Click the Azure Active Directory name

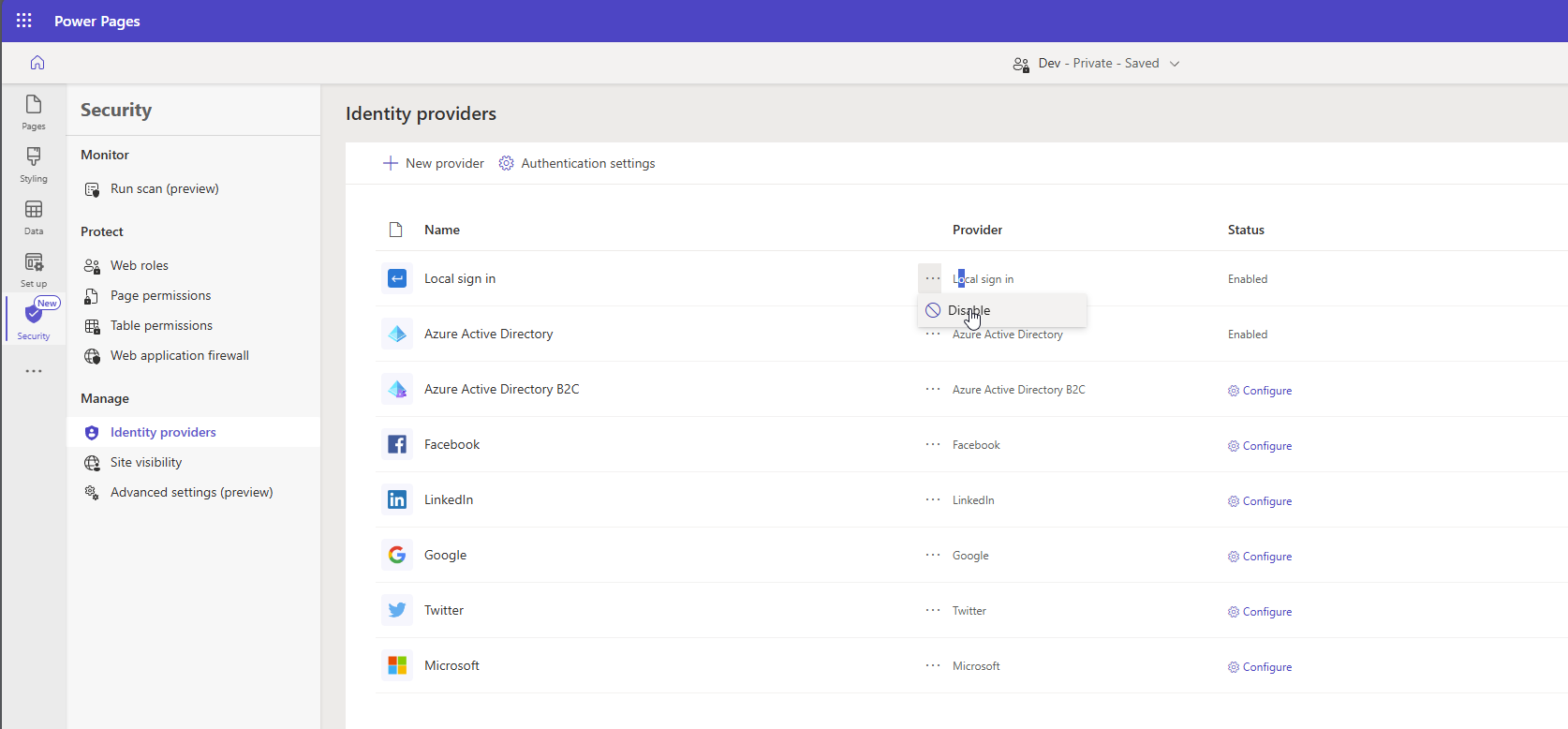(489, 334)
